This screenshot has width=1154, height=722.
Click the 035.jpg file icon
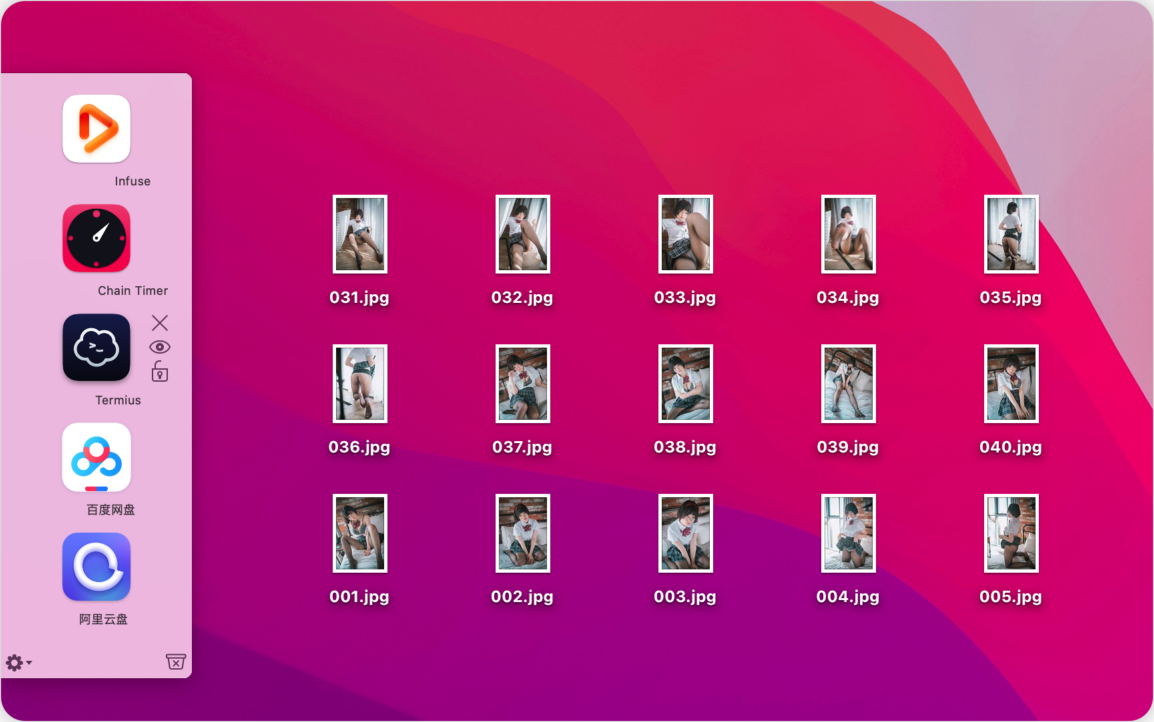(x=1011, y=234)
